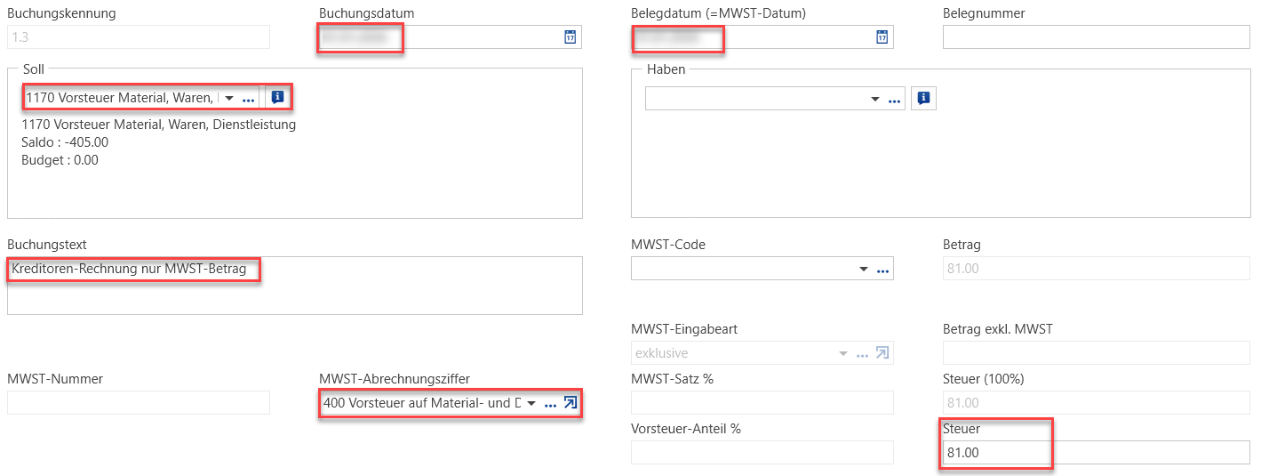Click the Buchungsdatum date field
1261x476 pixels.
point(450,37)
